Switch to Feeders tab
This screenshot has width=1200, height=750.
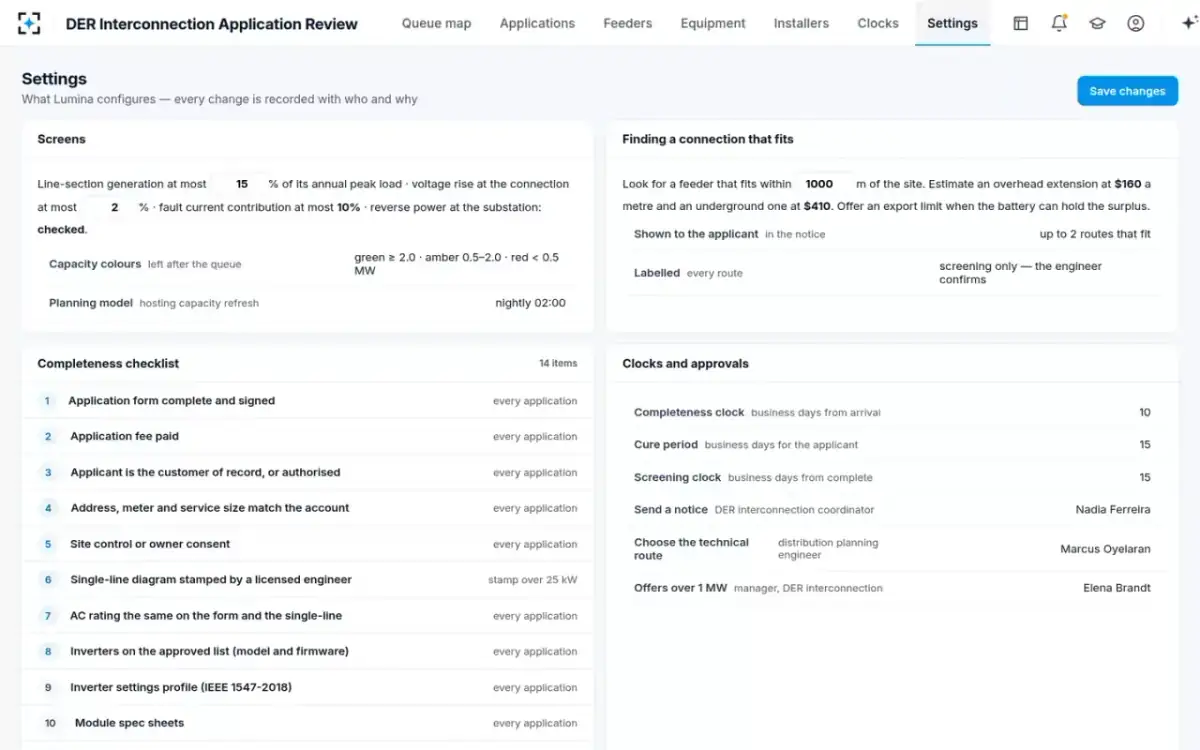coord(627,23)
